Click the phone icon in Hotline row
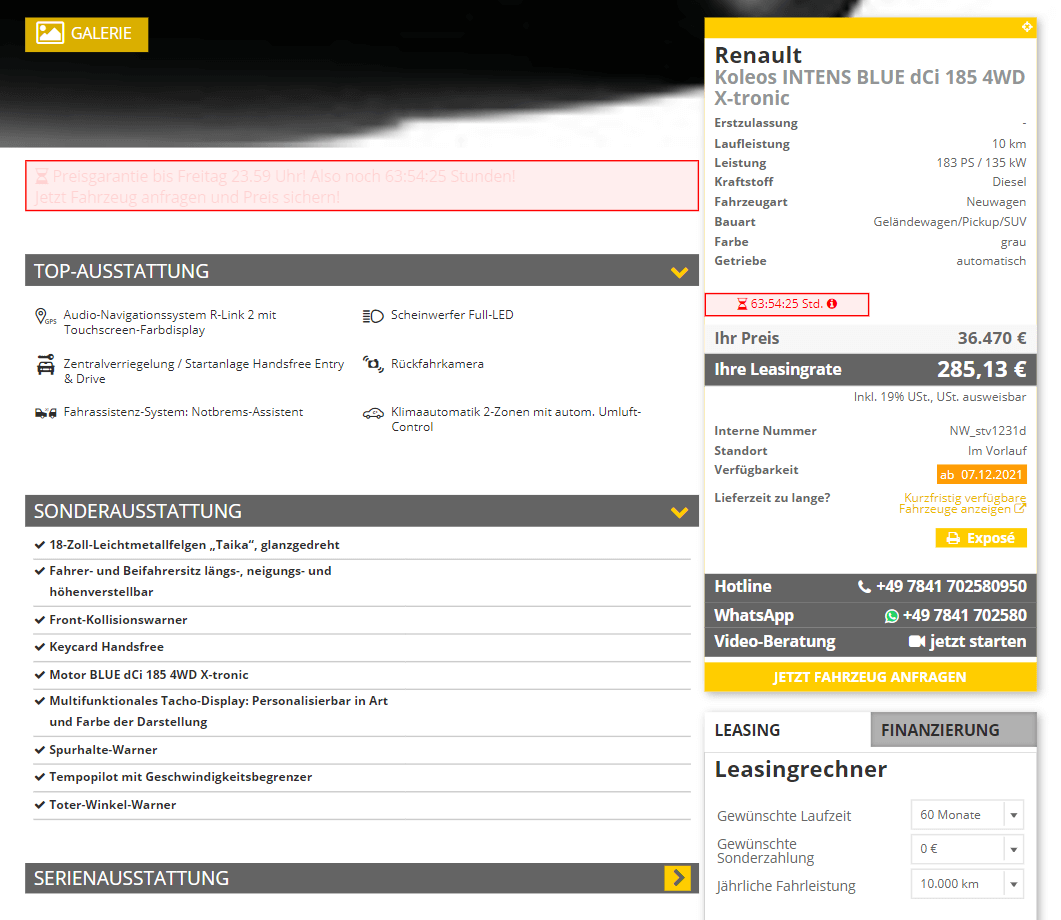 [x=864, y=586]
